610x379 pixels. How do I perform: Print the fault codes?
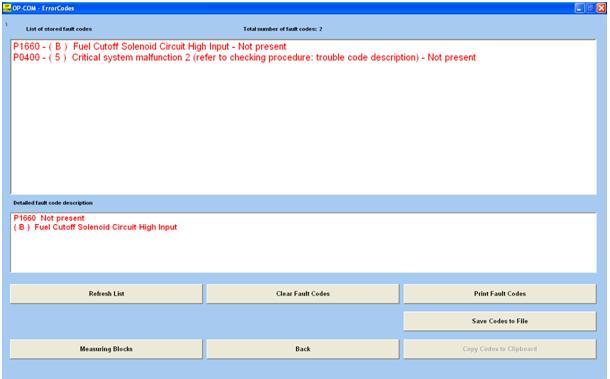click(x=500, y=294)
